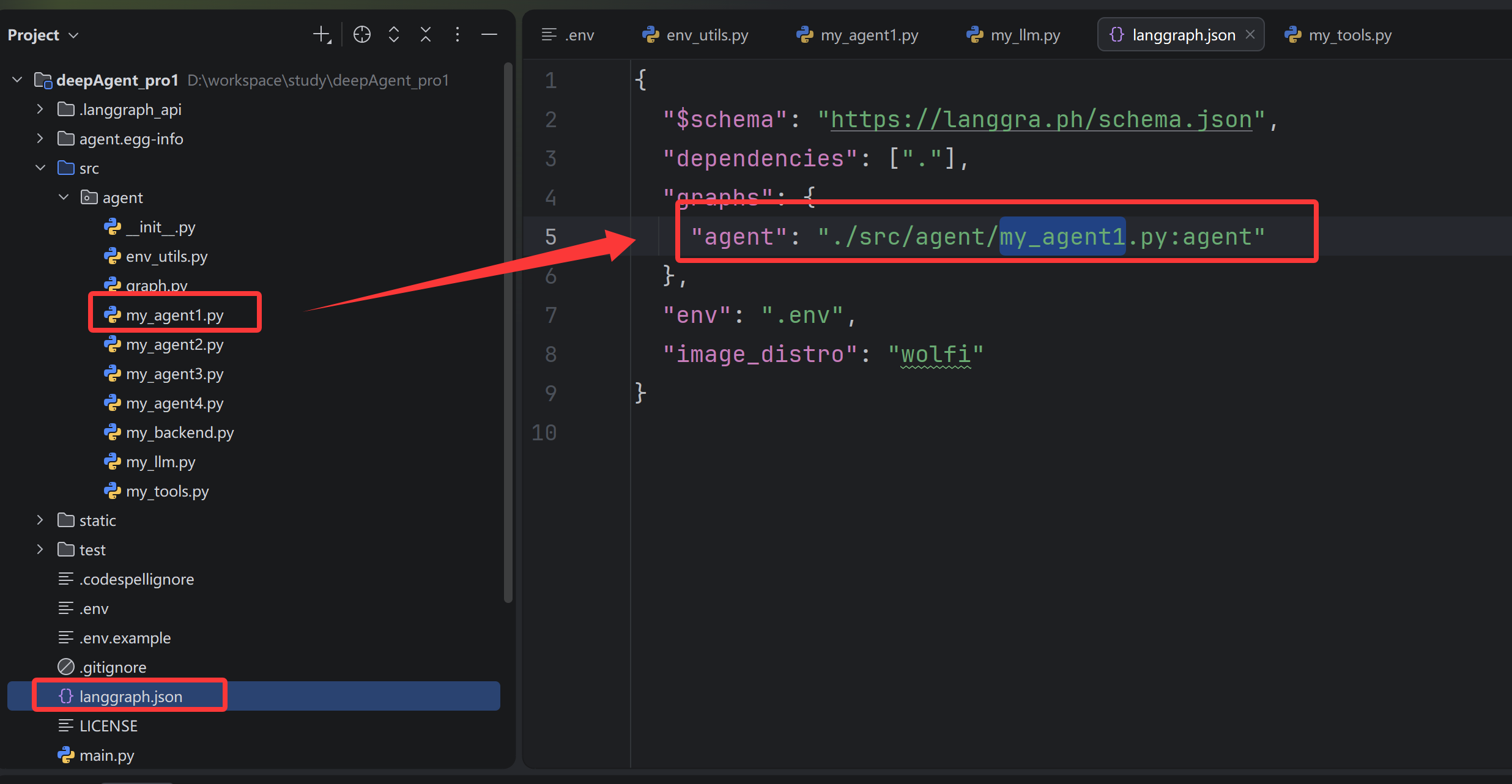The image size is (1512, 784).
Task: Select my_agent2.py in the project tree
Action: (174, 344)
